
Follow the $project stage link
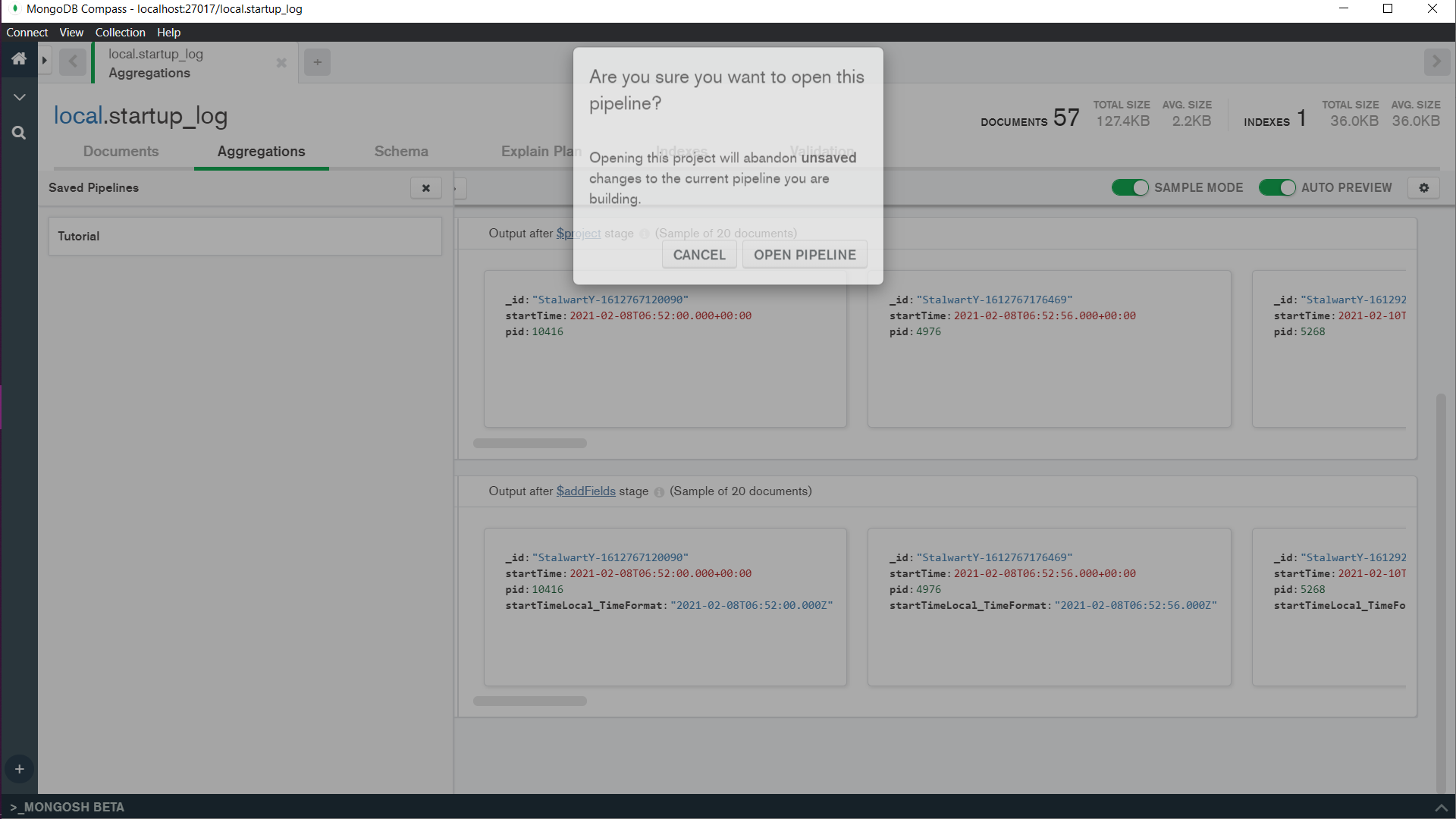(579, 234)
